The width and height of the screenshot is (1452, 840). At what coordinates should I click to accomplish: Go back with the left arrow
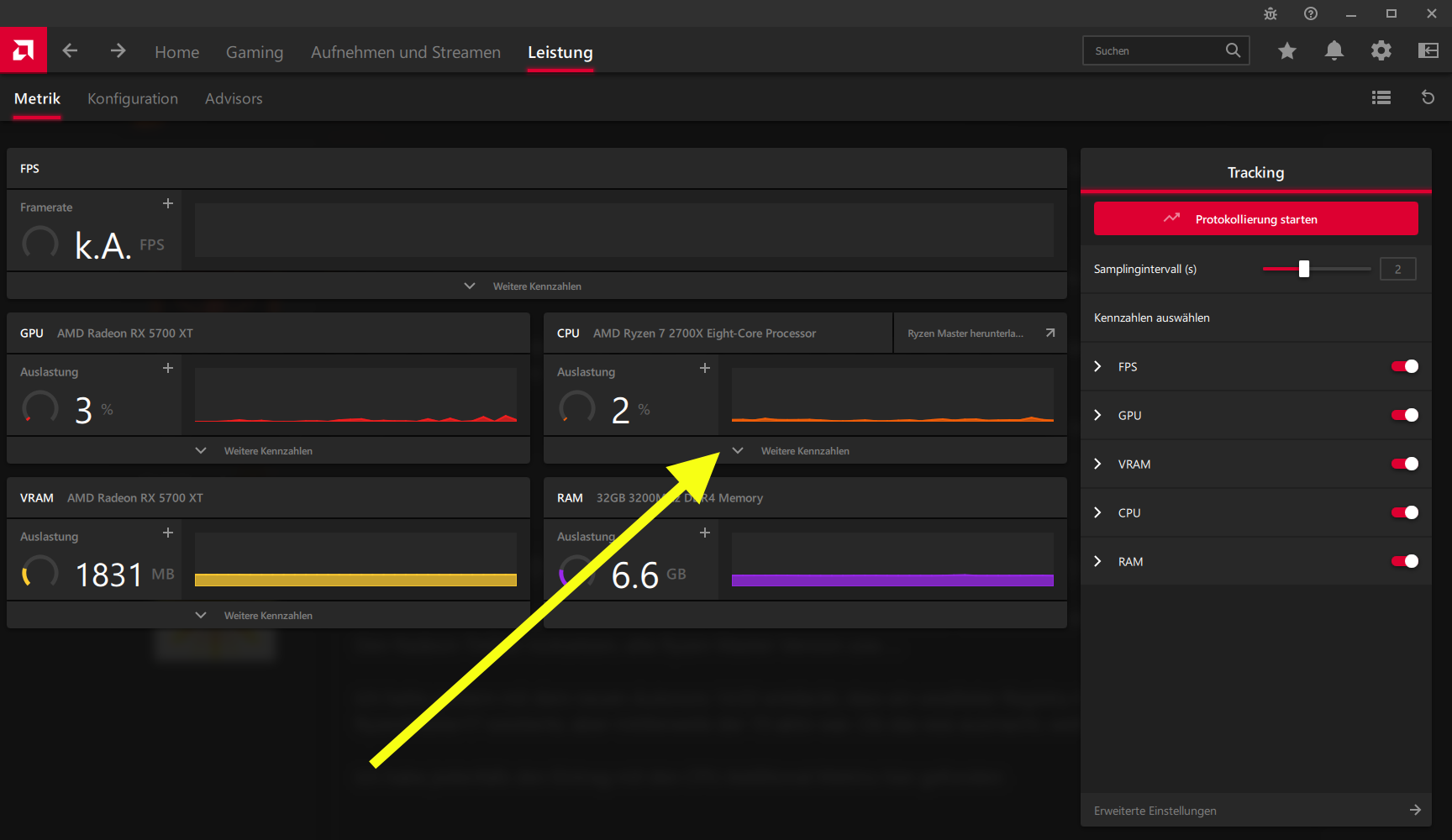click(70, 51)
